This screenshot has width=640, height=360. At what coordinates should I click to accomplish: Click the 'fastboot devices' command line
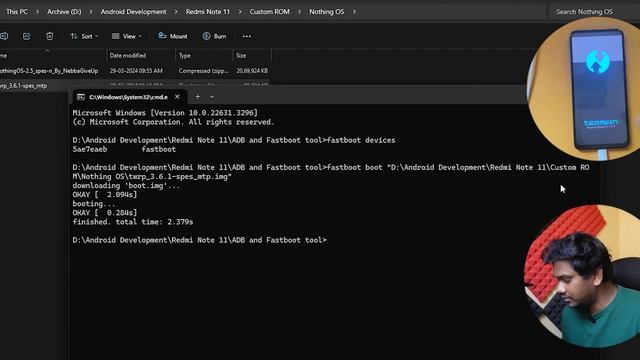[x=234, y=140]
